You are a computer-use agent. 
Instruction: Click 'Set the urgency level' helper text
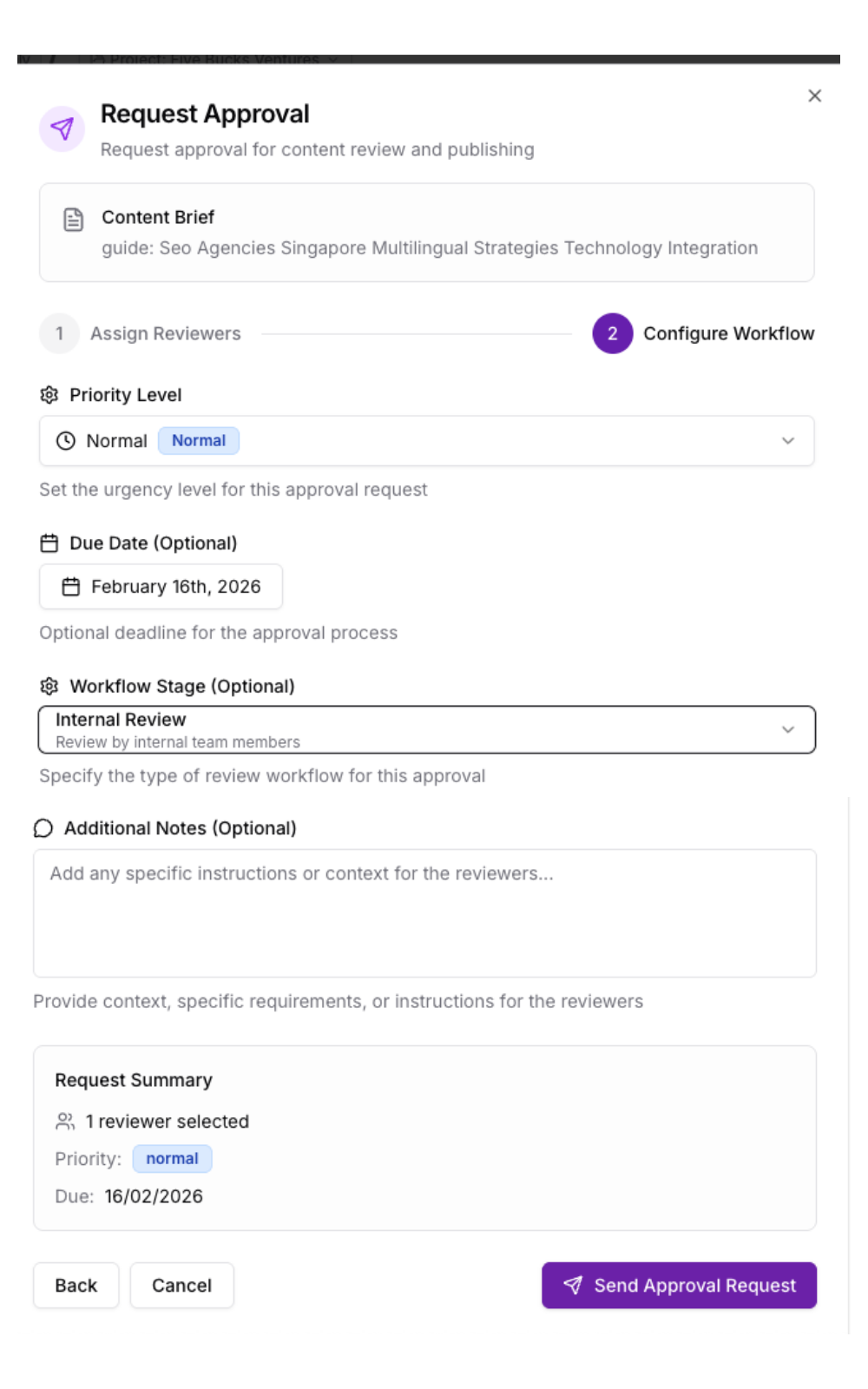point(233,490)
